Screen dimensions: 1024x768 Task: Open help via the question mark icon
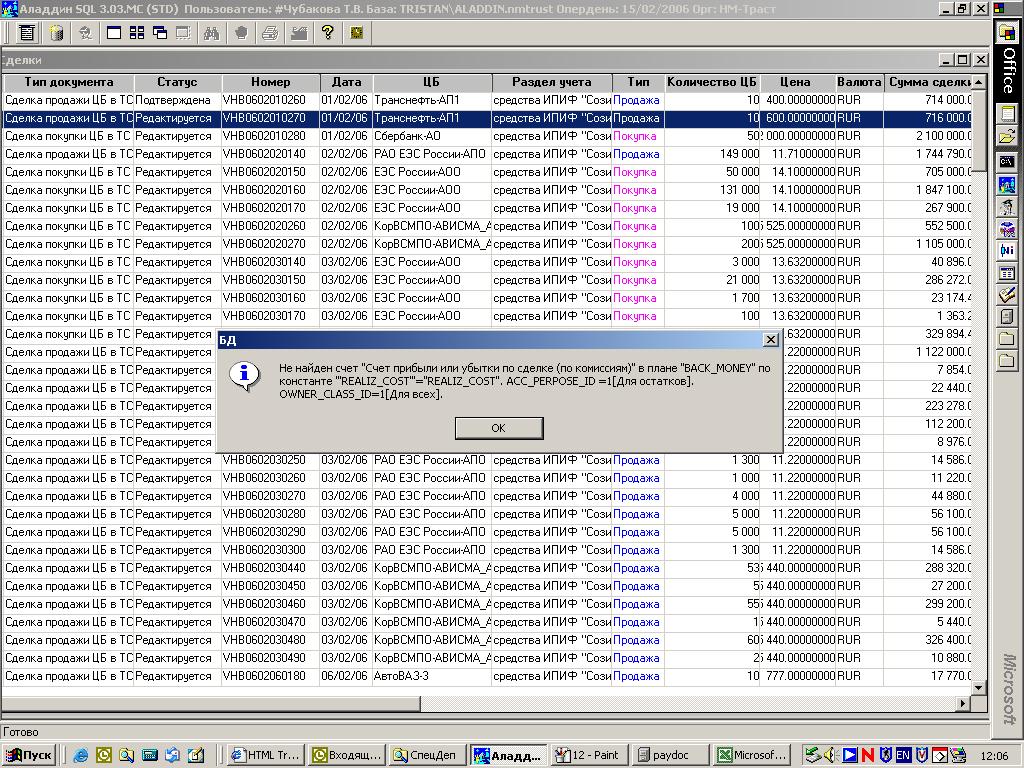tap(328, 33)
